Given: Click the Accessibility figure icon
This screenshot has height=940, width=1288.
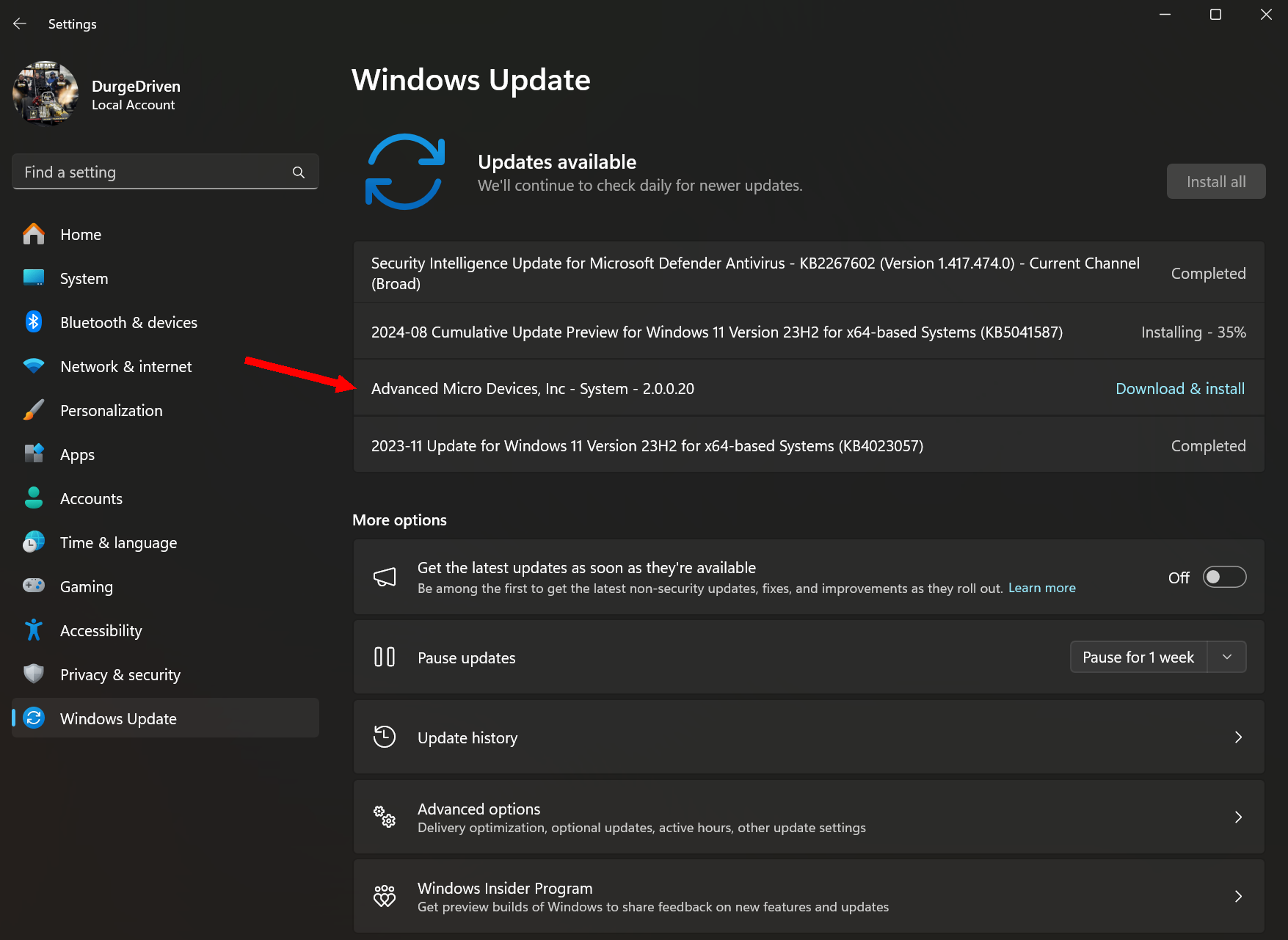Looking at the screenshot, I should [x=34, y=630].
